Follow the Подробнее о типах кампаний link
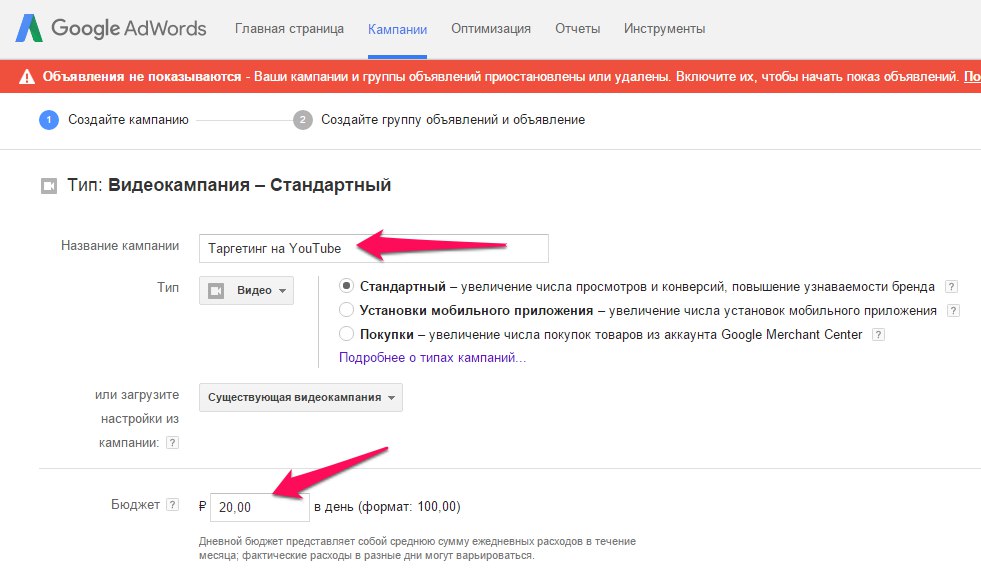 [x=432, y=358]
